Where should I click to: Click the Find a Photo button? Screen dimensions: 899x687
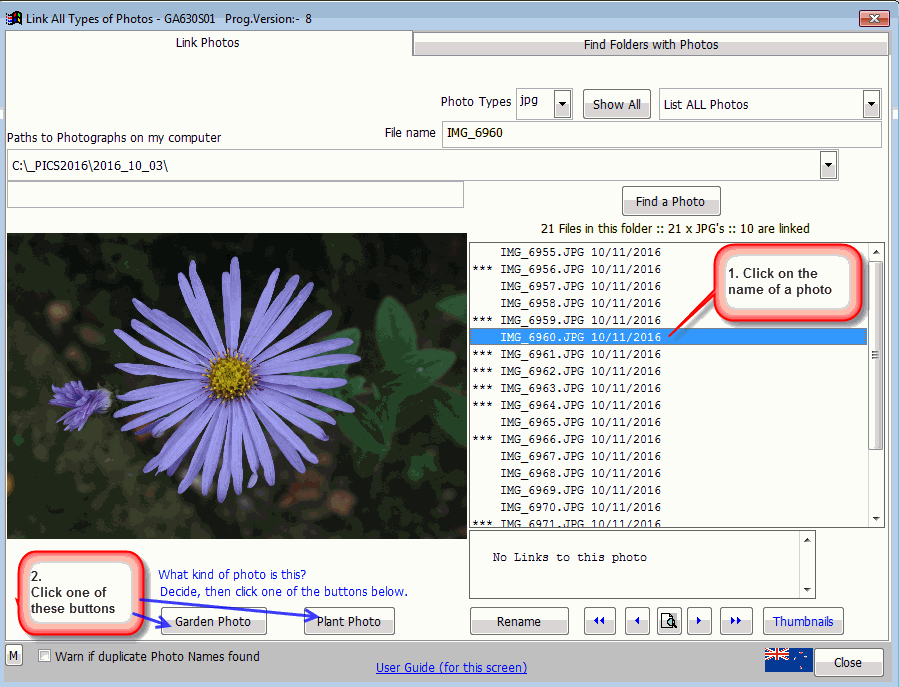(x=671, y=201)
